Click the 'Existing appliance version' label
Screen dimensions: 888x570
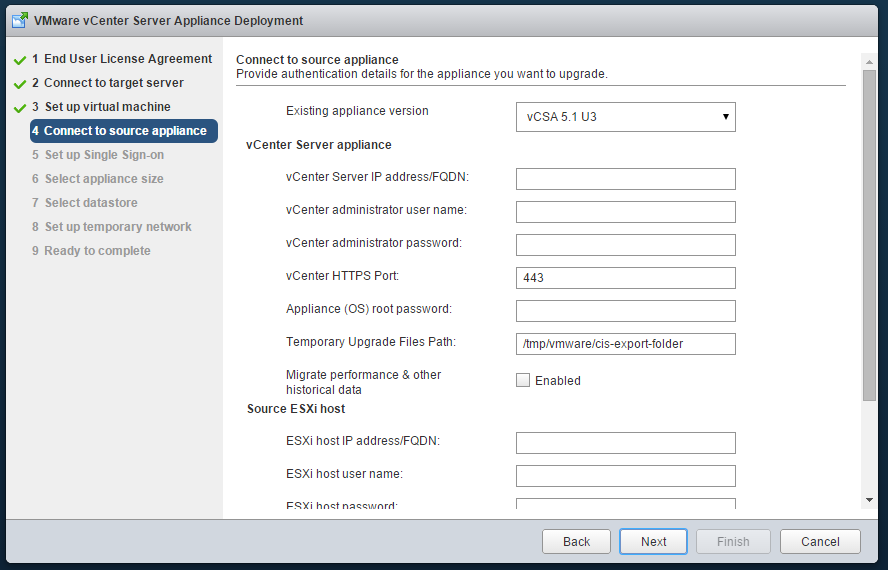[x=357, y=110]
